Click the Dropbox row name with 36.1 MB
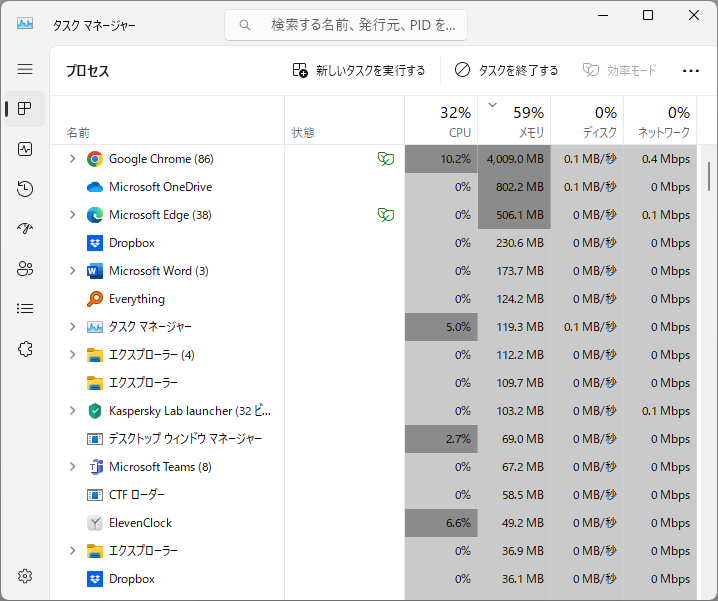 pos(132,579)
